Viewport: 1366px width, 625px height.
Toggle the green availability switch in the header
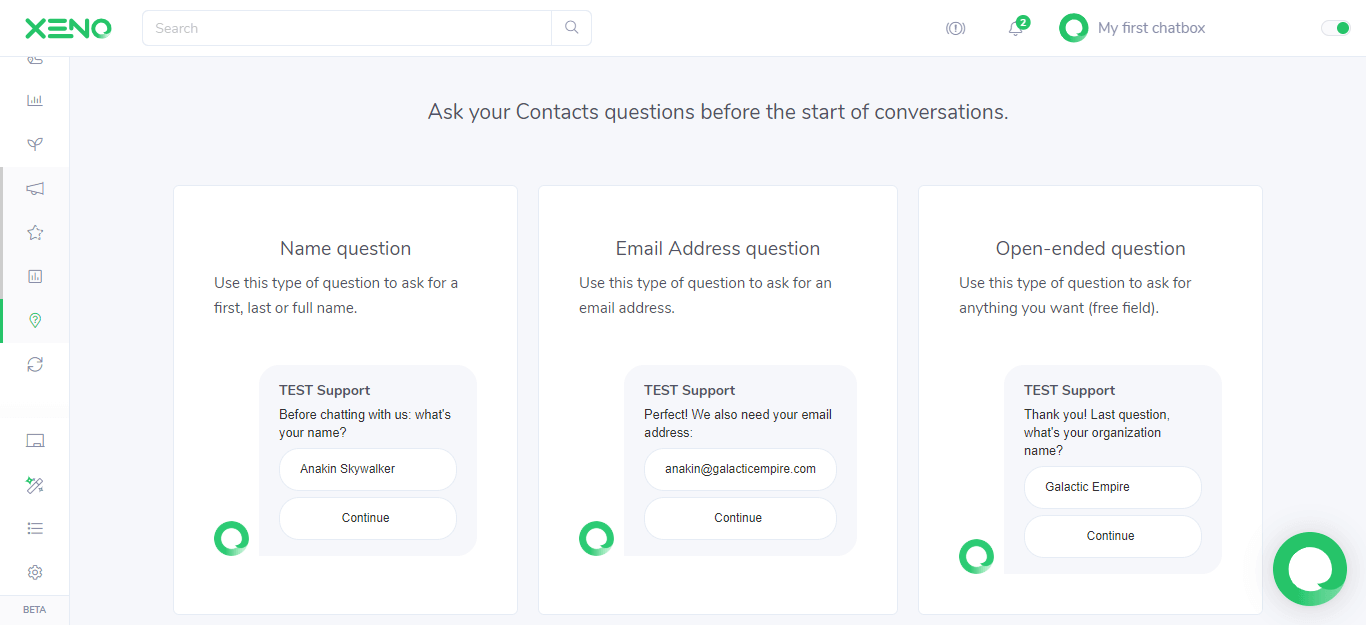tap(1336, 28)
